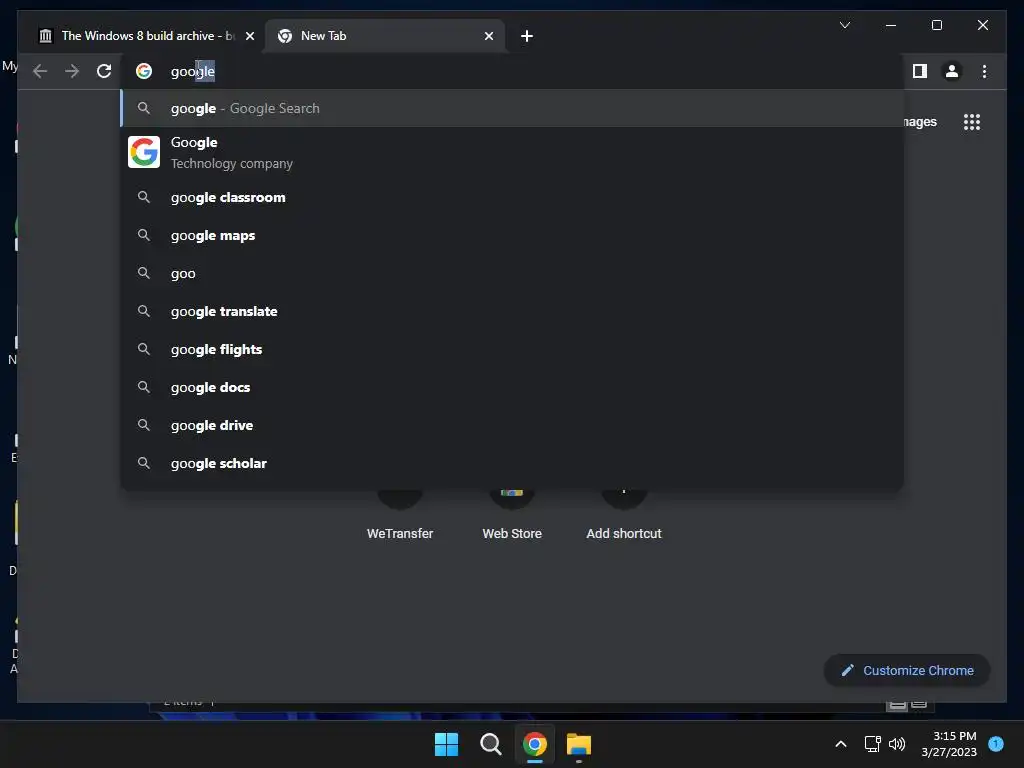The width and height of the screenshot is (1024, 768).
Task: Click Add shortcut
Action: click(x=624, y=516)
